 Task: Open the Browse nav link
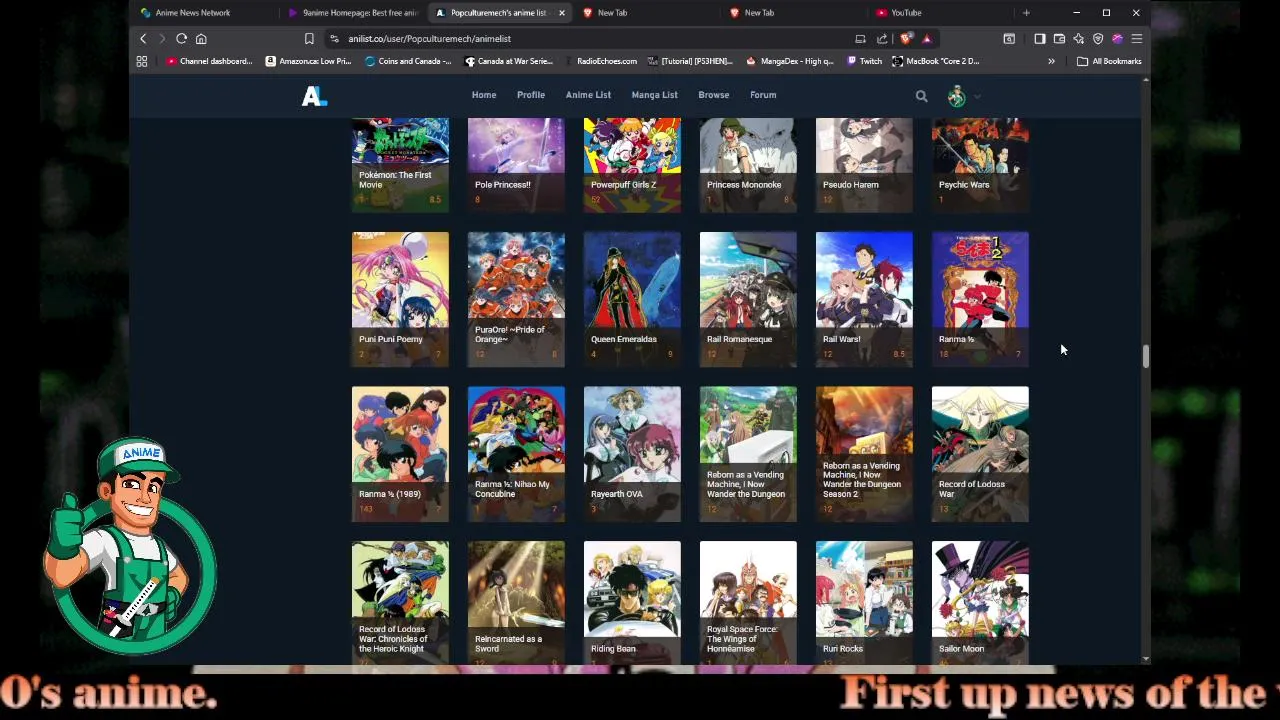[x=714, y=95]
